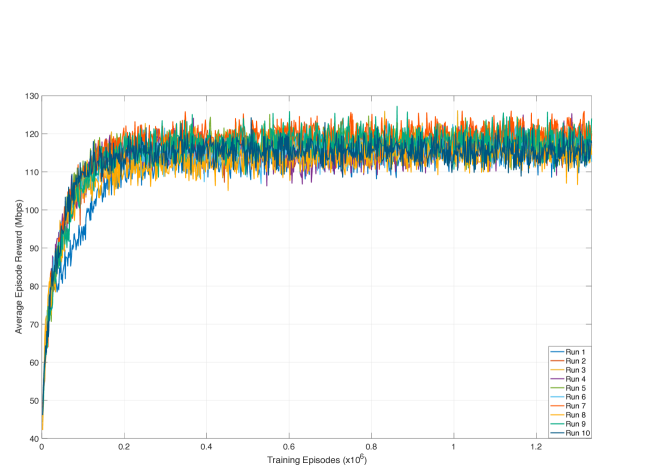
Task: Click the y-axis tick label 130
Action: pos(32,96)
